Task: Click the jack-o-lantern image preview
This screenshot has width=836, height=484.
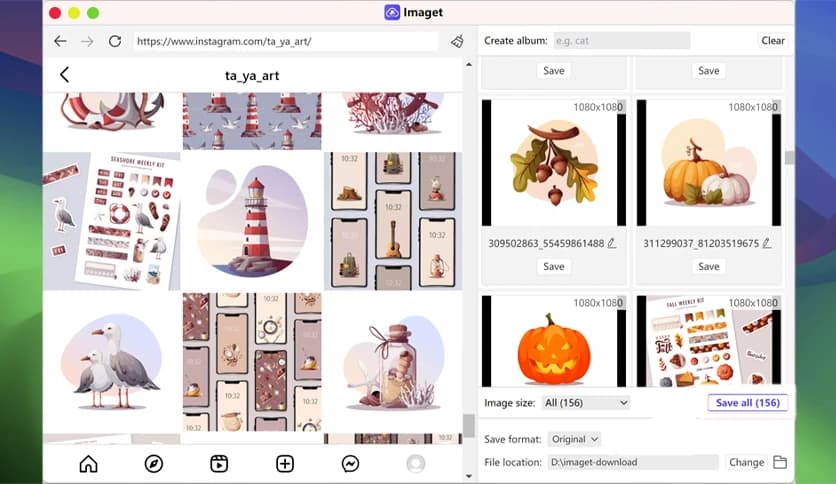Action: (554, 341)
